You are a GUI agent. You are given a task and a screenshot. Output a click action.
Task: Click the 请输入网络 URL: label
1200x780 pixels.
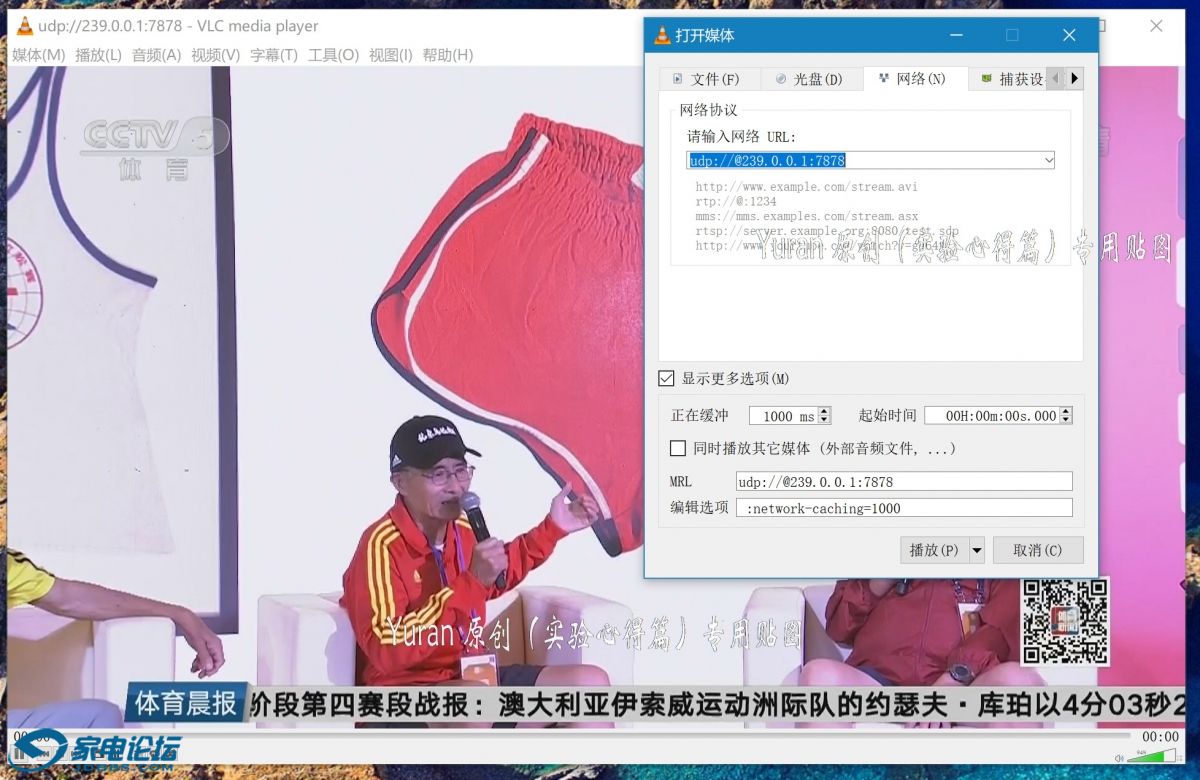pyautogui.click(x=741, y=136)
